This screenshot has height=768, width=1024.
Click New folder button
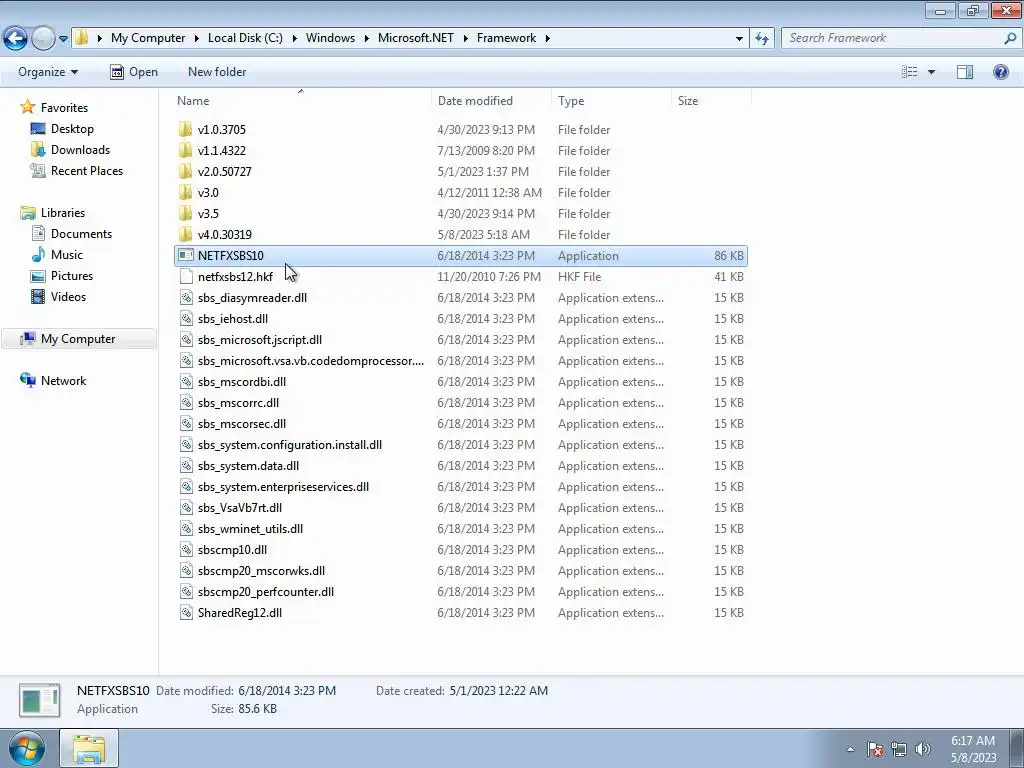pyautogui.click(x=217, y=72)
